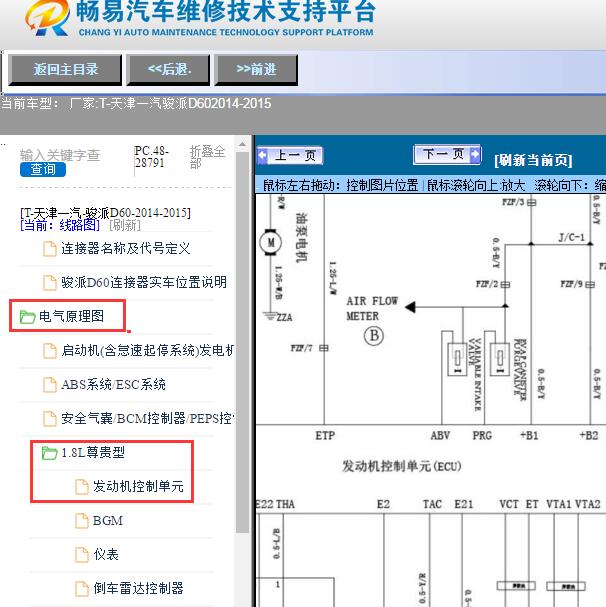Click the document icon beside 连接器名称及代号定义
The width and height of the screenshot is (606, 607).
tap(50, 249)
